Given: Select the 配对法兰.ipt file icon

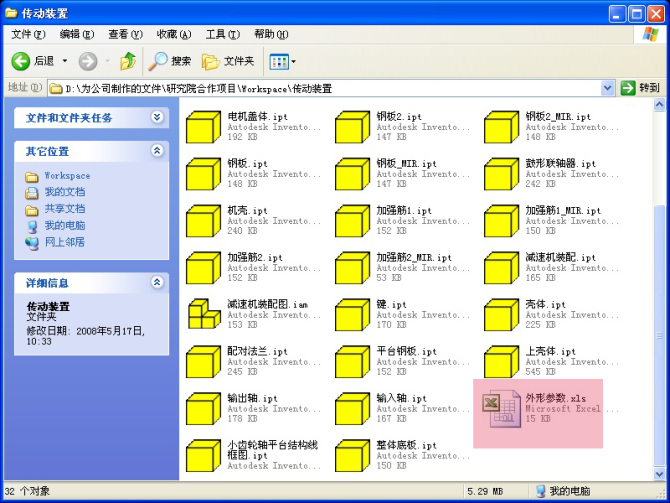Looking at the screenshot, I should pyautogui.click(x=203, y=362).
